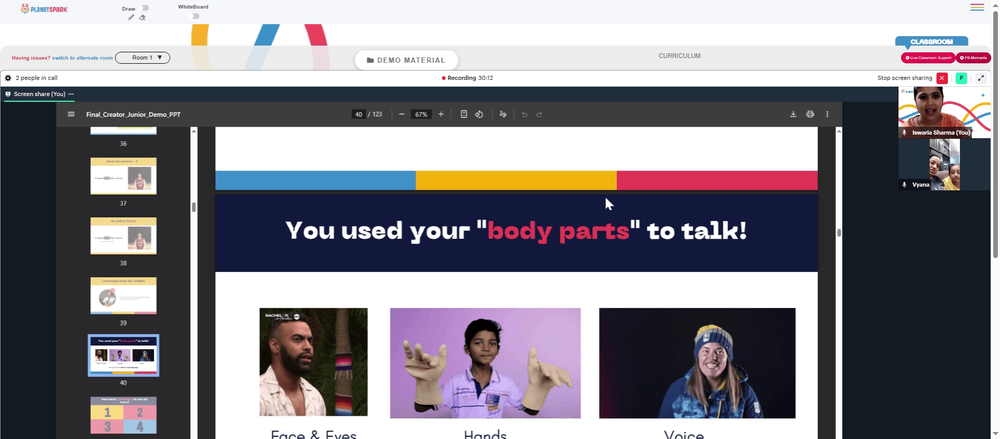Screen dimensions: 1000x439
Task: Click the Hands boy with gloves image
Action: click(485, 363)
